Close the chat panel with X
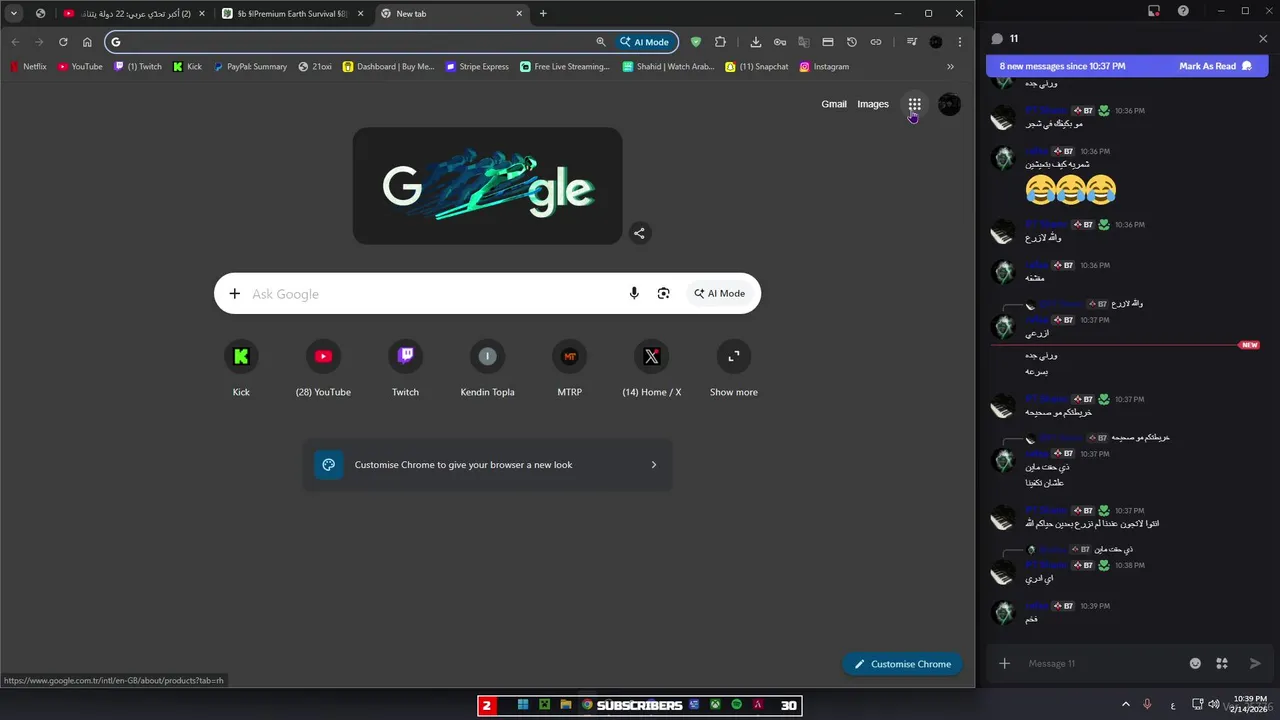Image resolution: width=1280 pixels, height=720 pixels. [x=1263, y=39]
